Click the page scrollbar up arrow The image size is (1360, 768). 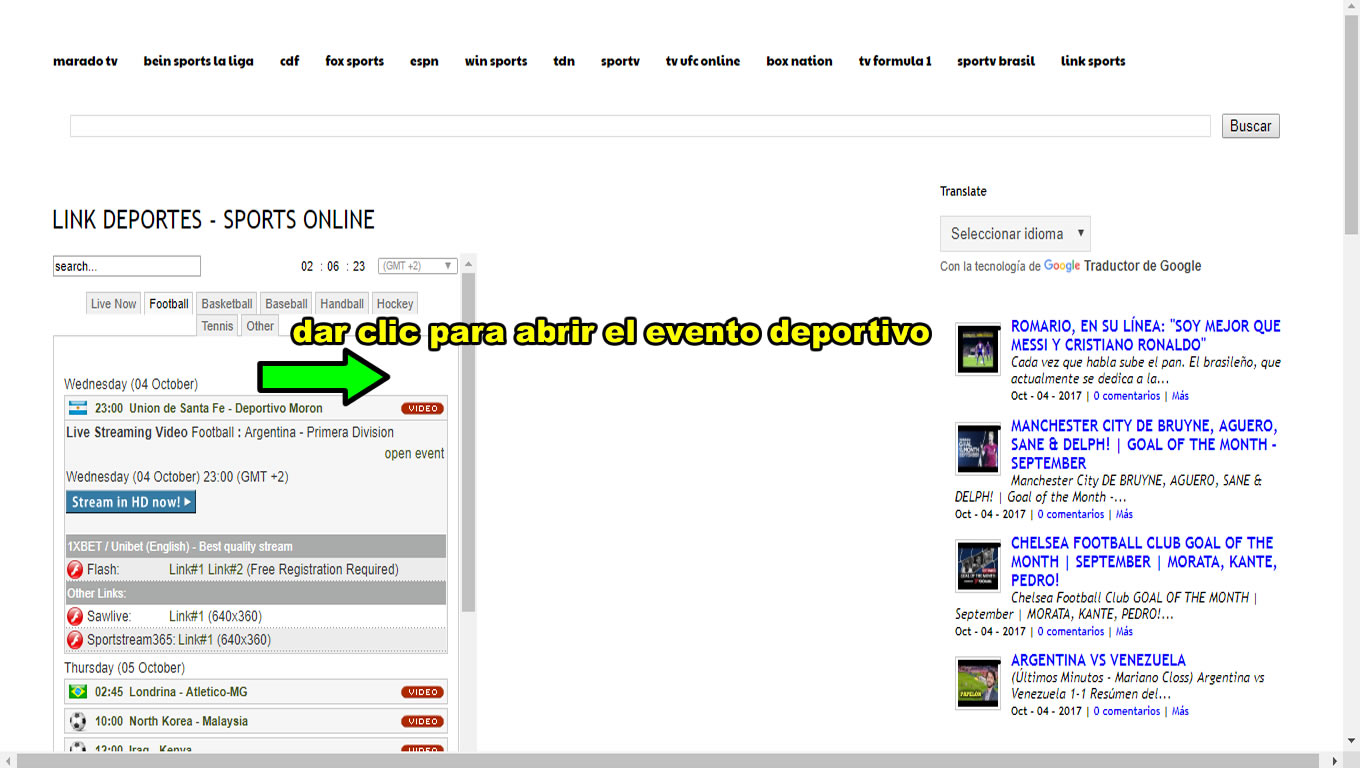pyautogui.click(x=1352, y=8)
